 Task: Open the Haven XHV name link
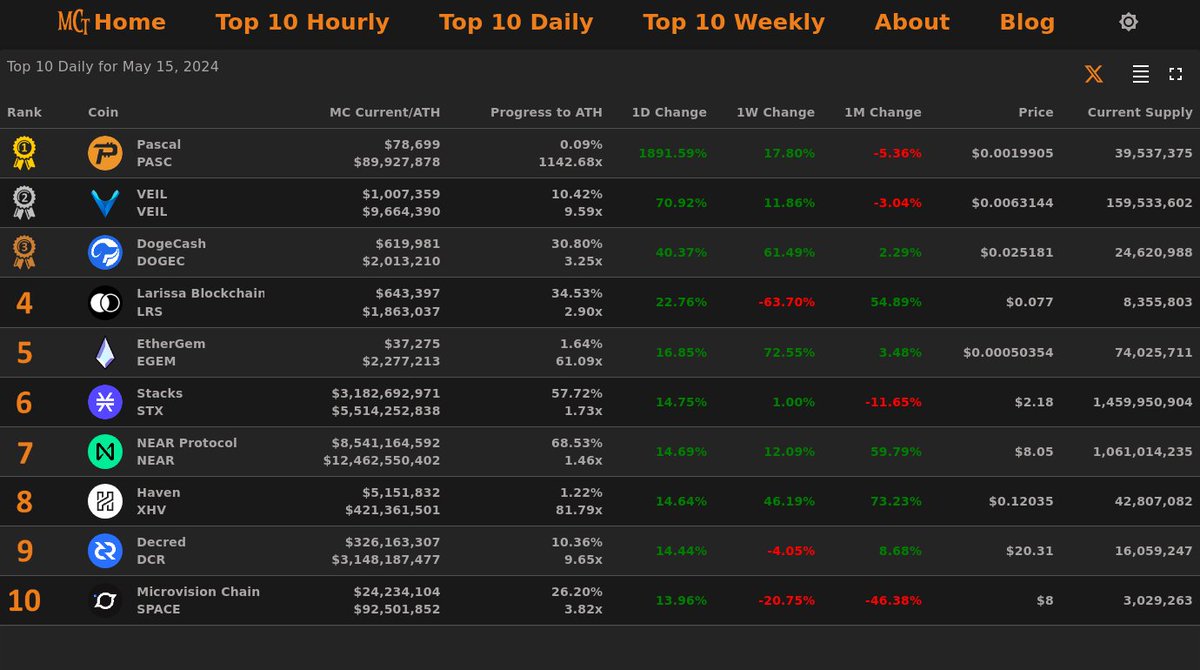(x=159, y=501)
